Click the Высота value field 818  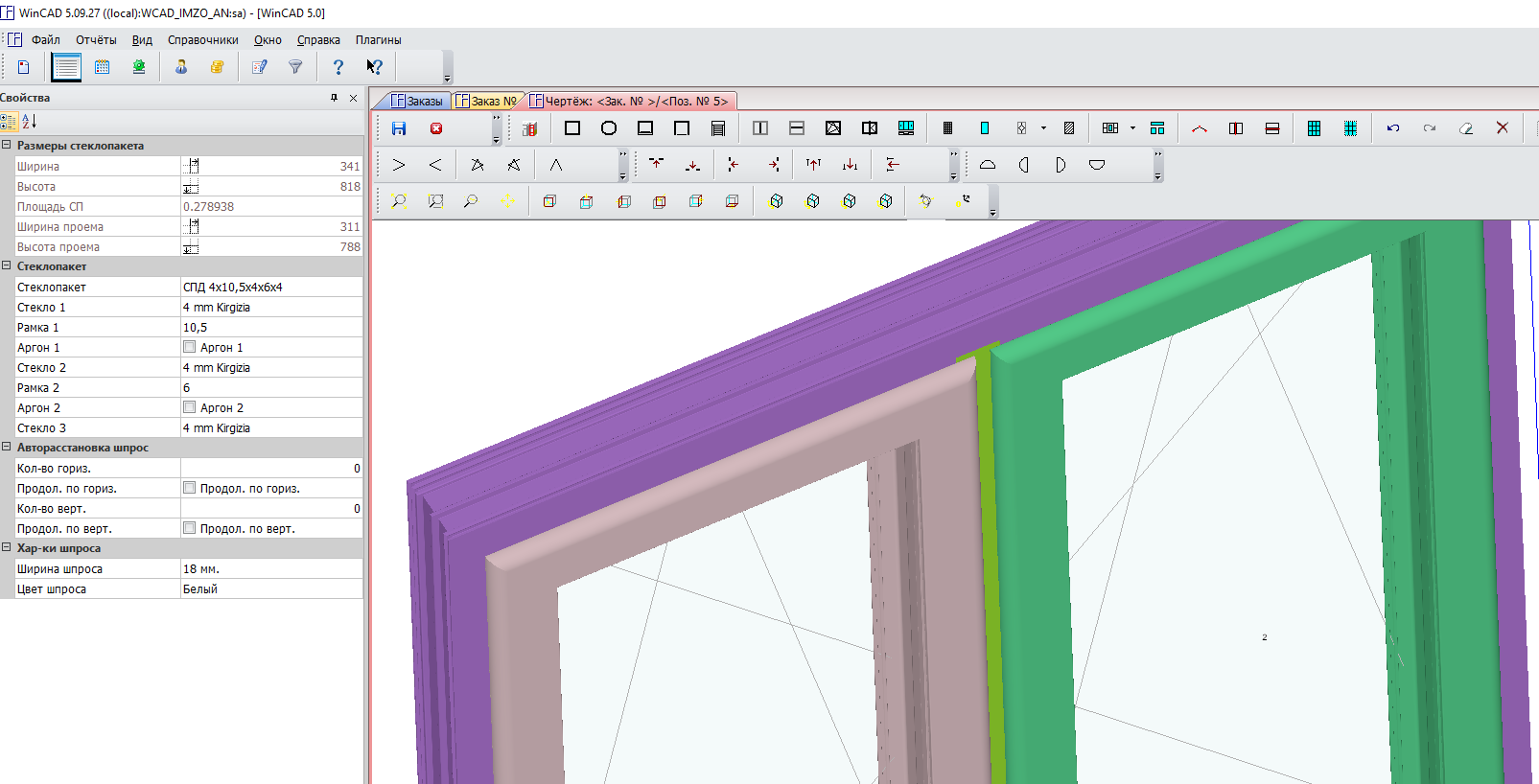pyautogui.click(x=271, y=186)
